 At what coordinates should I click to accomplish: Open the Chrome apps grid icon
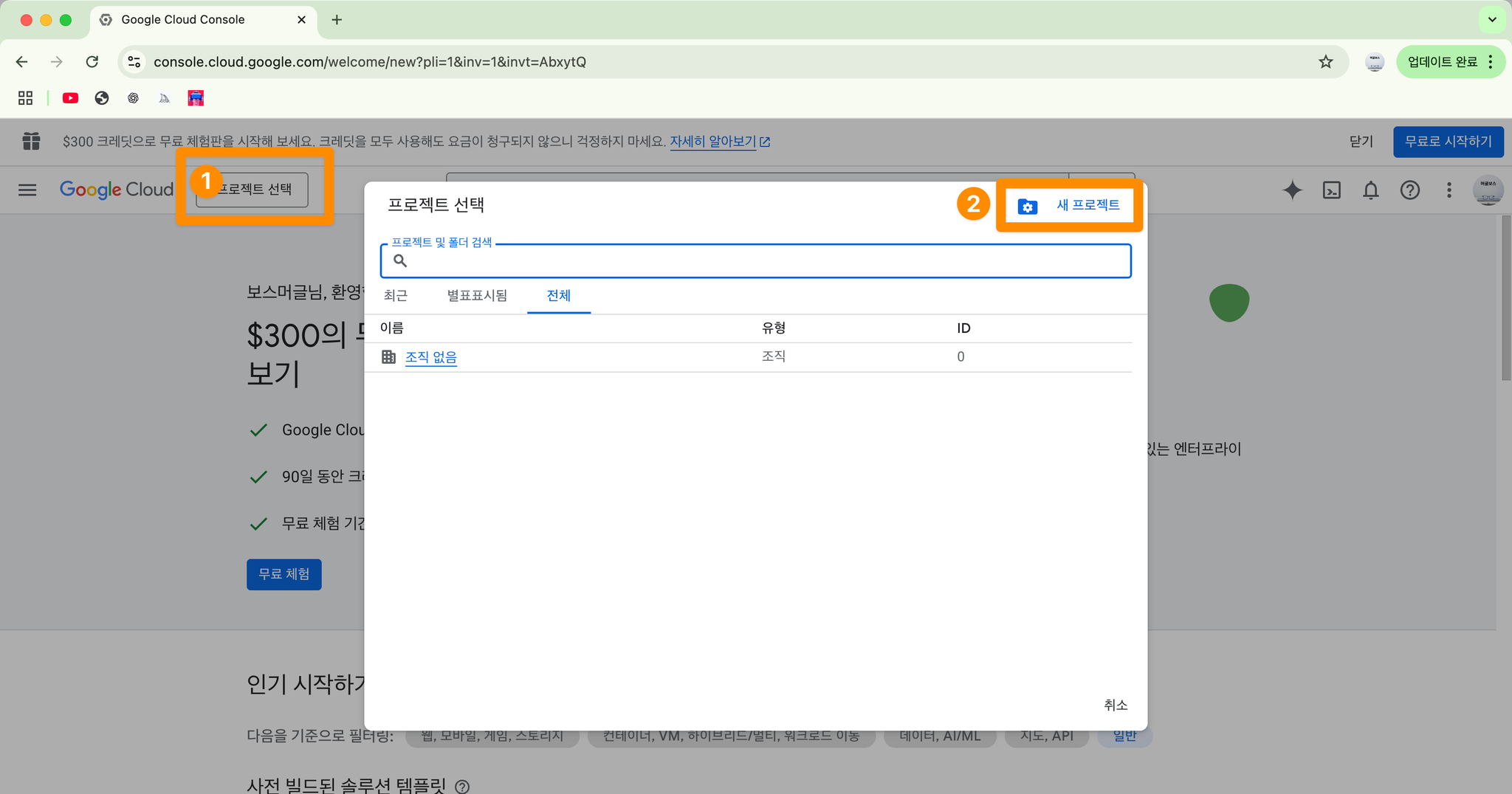(26, 98)
